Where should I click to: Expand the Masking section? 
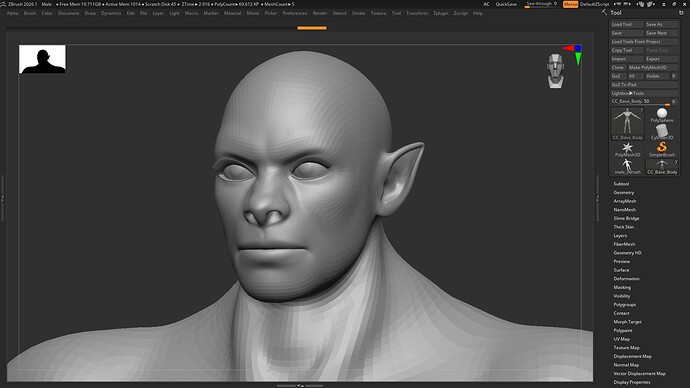point(622,287)
